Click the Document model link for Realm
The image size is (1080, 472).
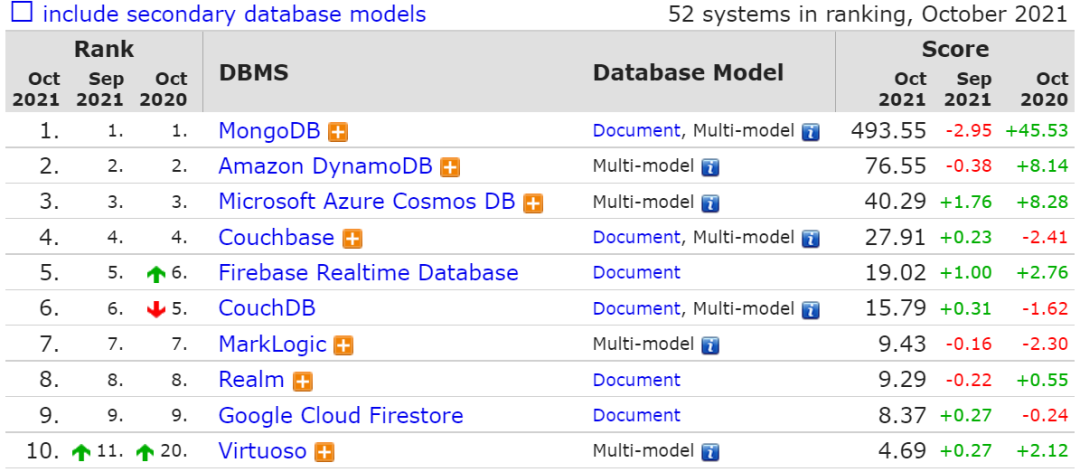pos(636,380)
